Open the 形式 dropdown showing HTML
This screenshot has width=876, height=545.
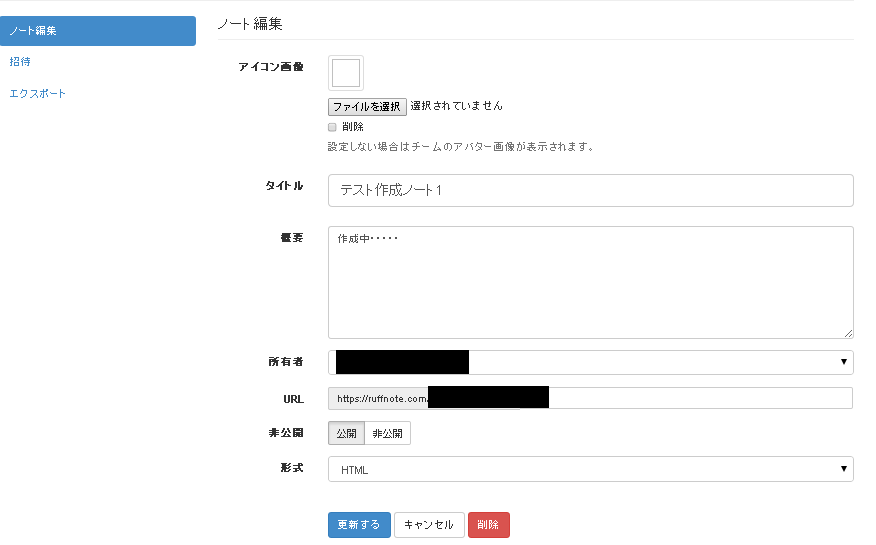click(590, 469)
